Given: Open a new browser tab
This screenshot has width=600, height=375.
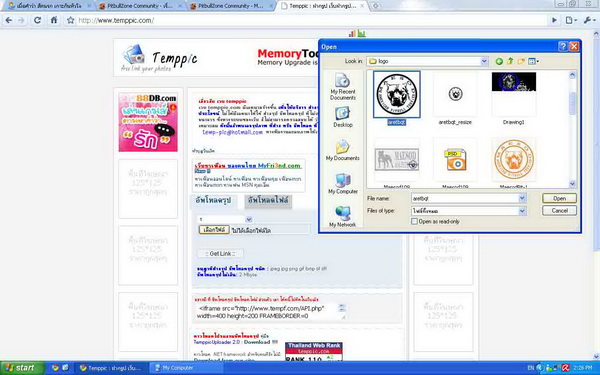Looking at the screenshot, I should coord(375,6).
